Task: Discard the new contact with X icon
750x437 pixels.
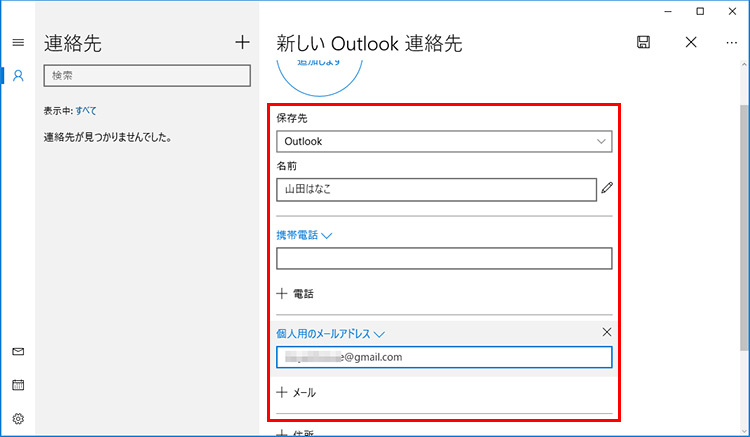Action: tap(691, 42)
